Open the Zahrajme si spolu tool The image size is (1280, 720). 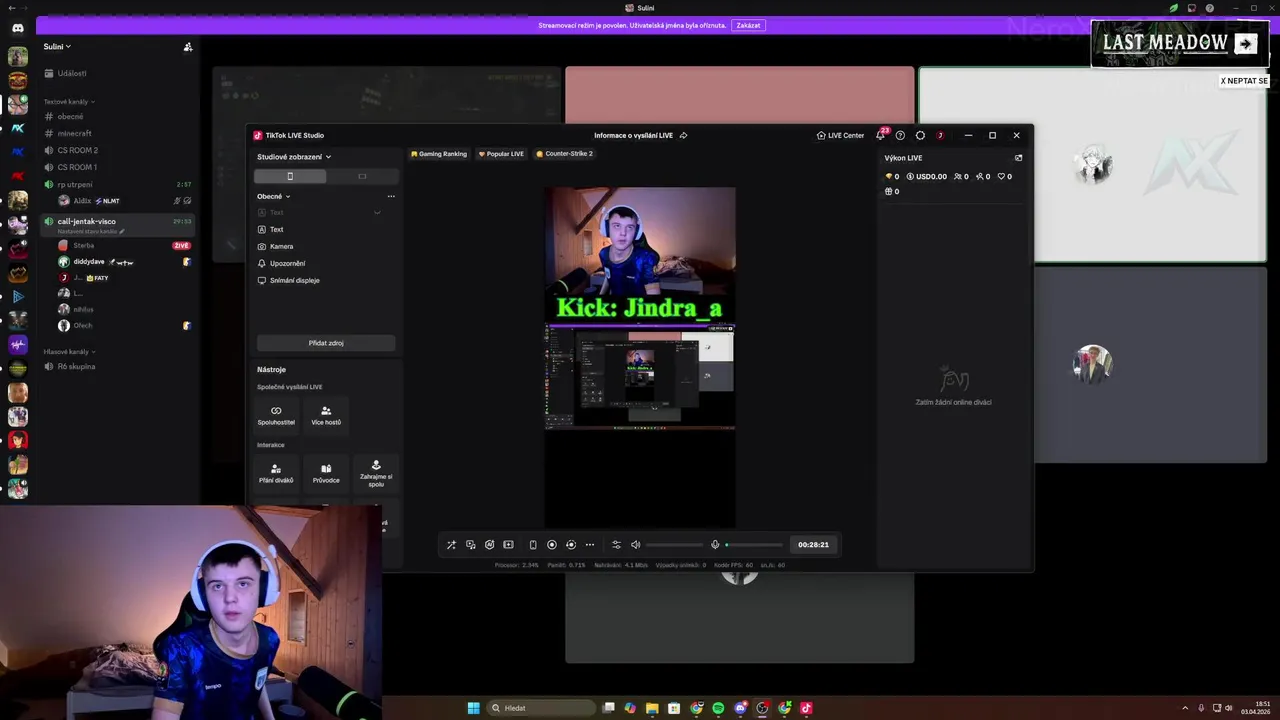tap(376, 473)
